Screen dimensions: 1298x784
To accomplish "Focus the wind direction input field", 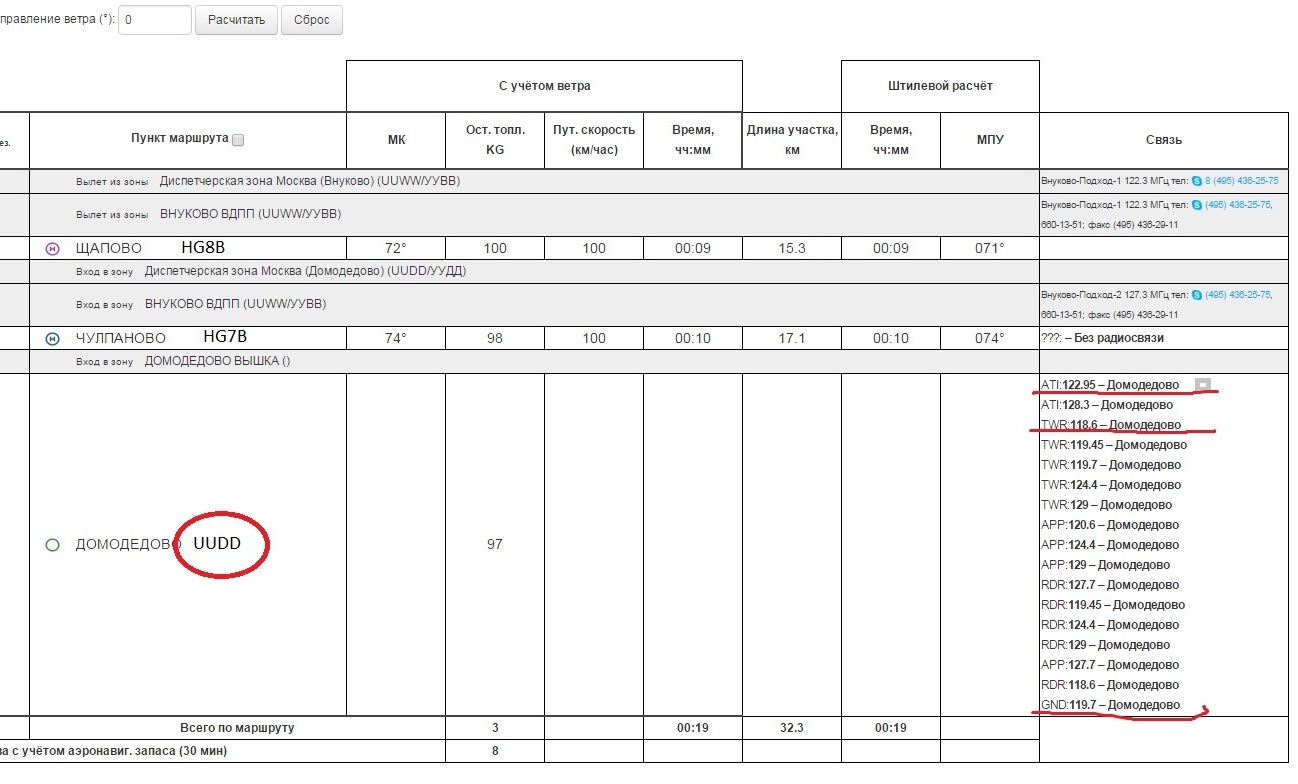I will coord(155,20).
